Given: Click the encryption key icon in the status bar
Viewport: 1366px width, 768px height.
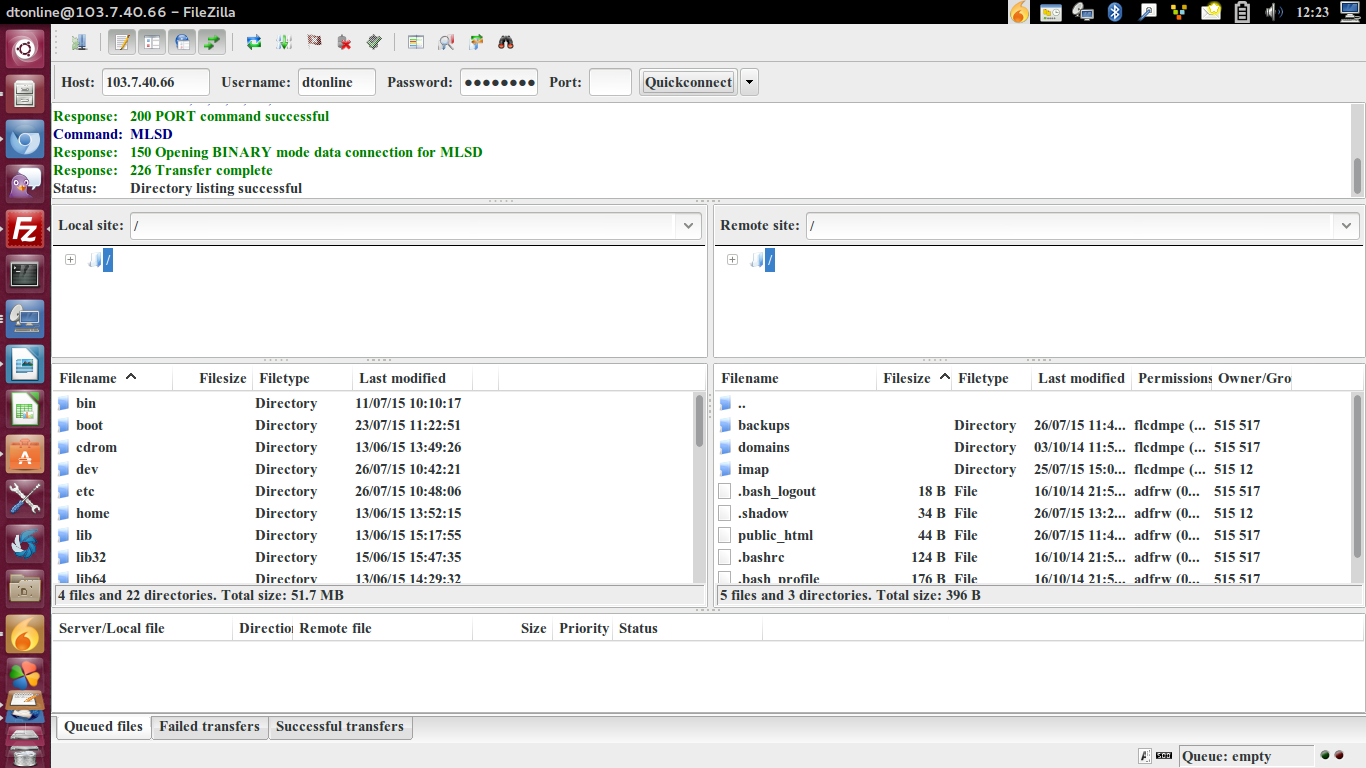Looking at the screenshot, I should coord(1145,756).
